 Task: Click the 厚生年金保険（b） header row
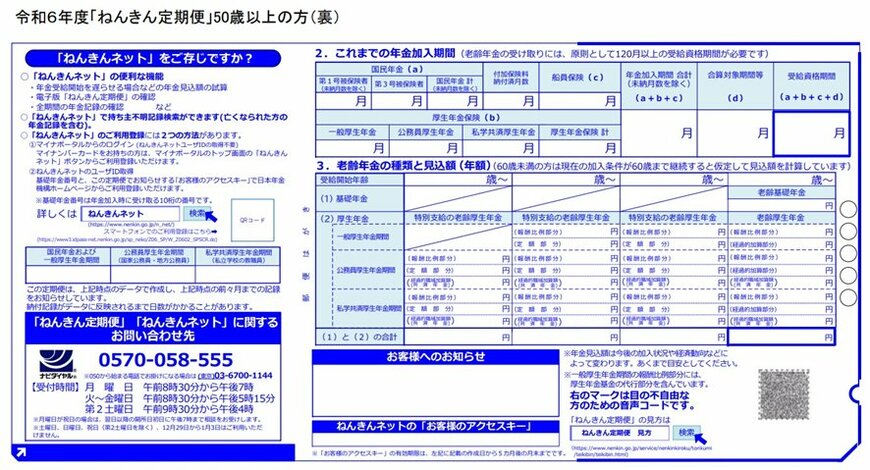point(467,118)
